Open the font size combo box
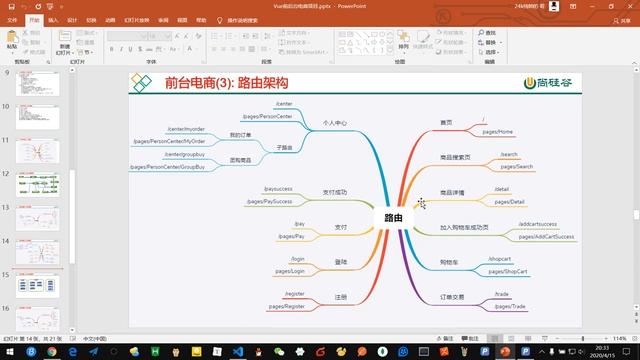Screen dimensions: 640x360 click(160, 36)
